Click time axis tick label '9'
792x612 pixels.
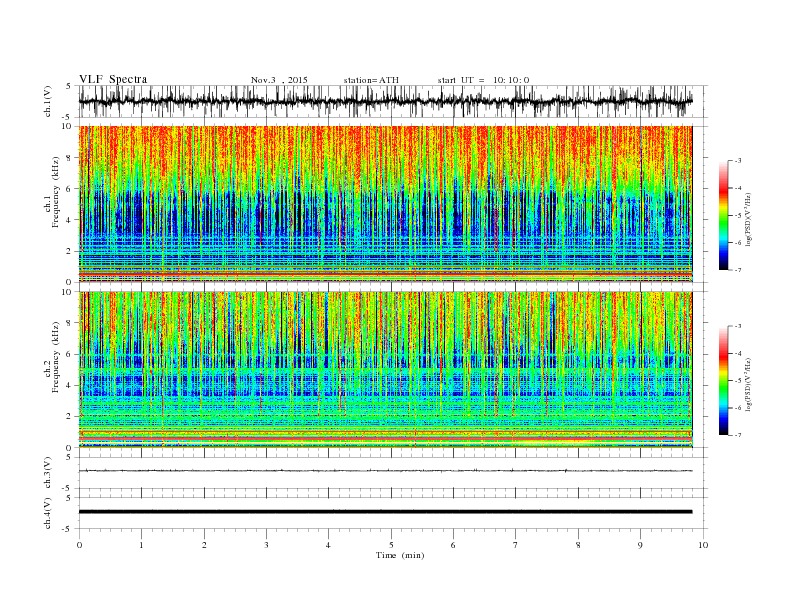click(640, 545)
